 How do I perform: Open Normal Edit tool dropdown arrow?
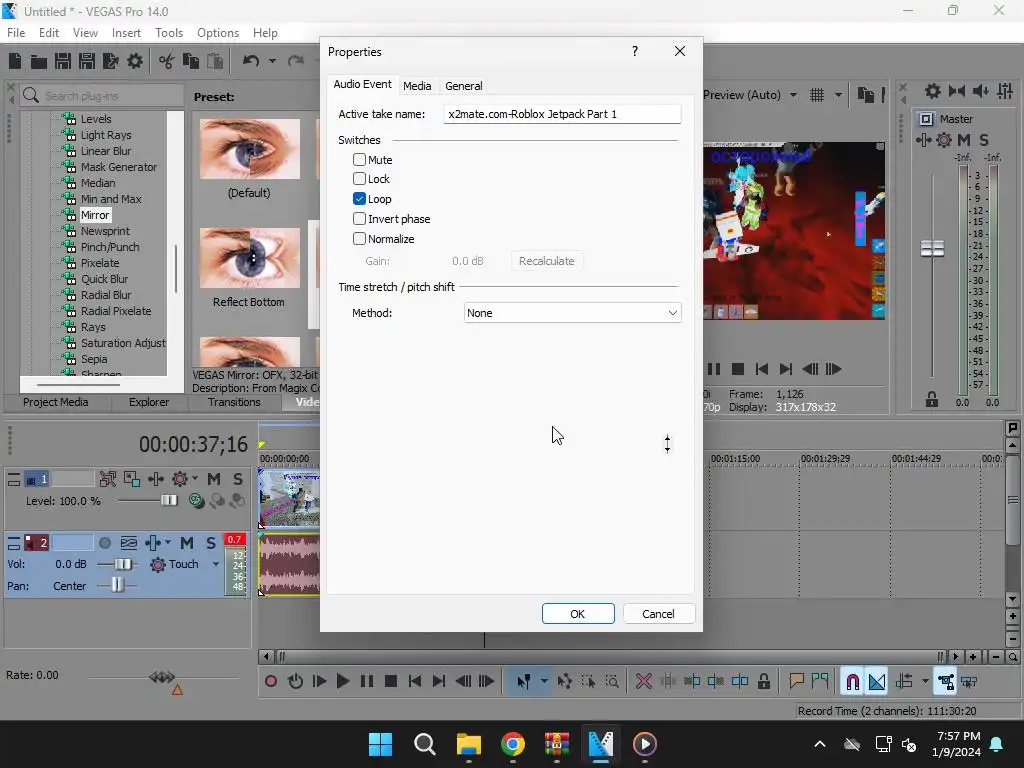(x=544, y=681)
